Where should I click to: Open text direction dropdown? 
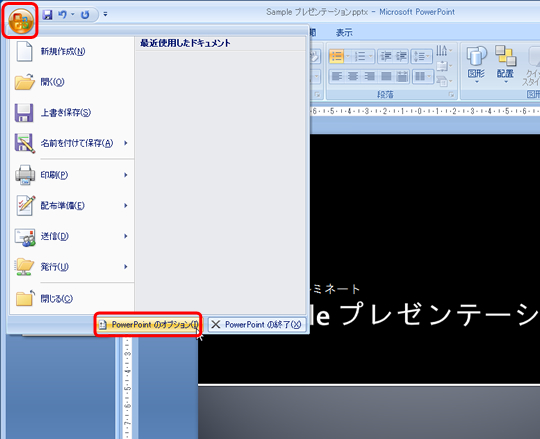click(444, 51)
